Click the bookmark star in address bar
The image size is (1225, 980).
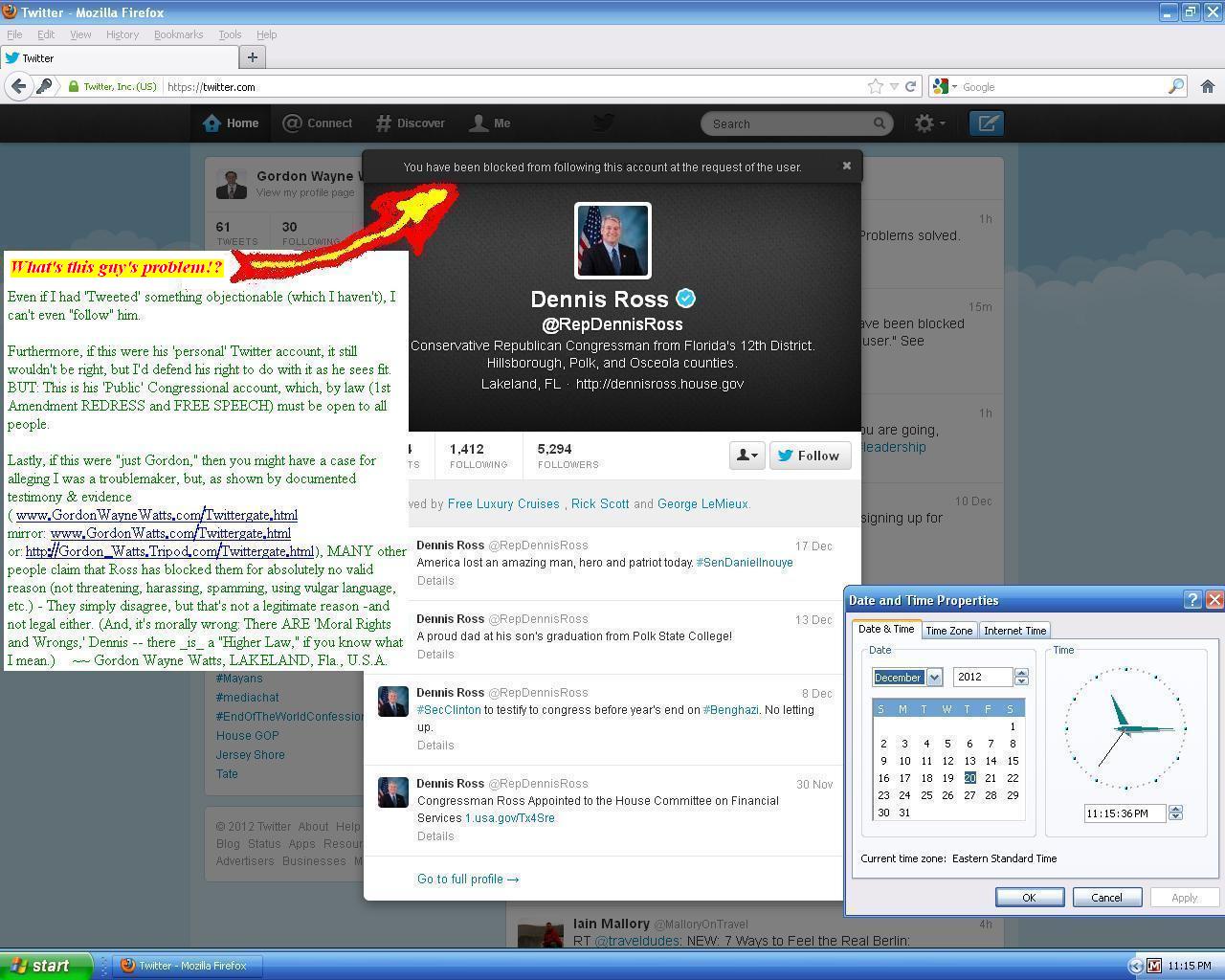[875, 86]
